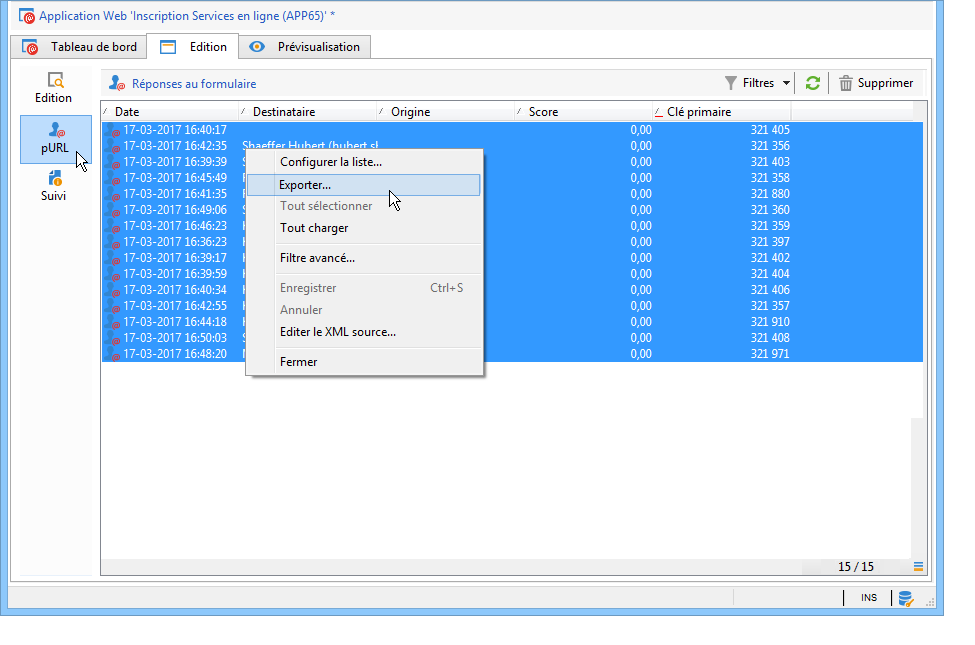Click the 15 / 15 record counter
Image resolution: width=975 pixels, height=645 pixels.
pyautogui.click(x=856, y=567)
